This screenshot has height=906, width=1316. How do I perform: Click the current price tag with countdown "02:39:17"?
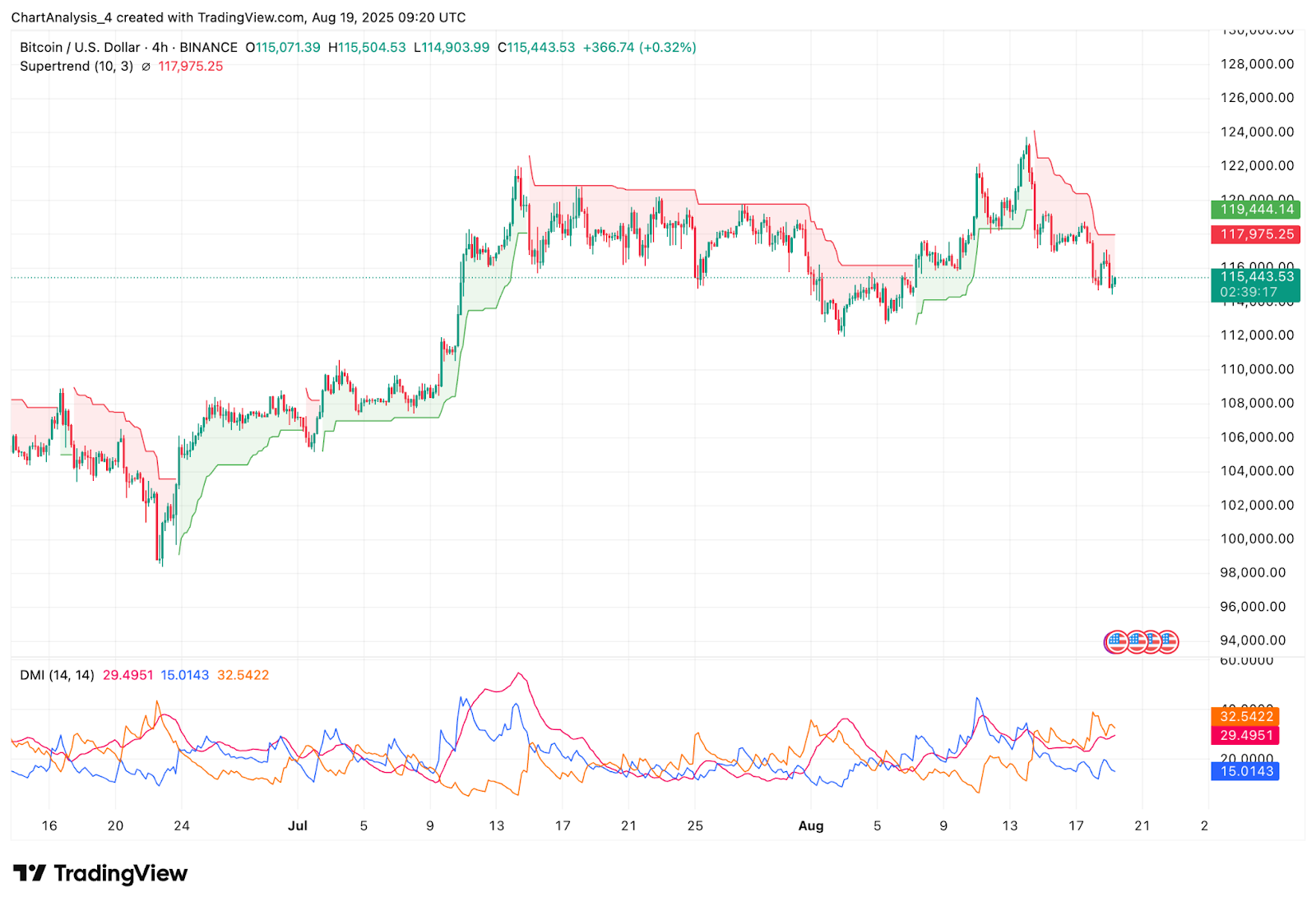tap(1256, 284)
